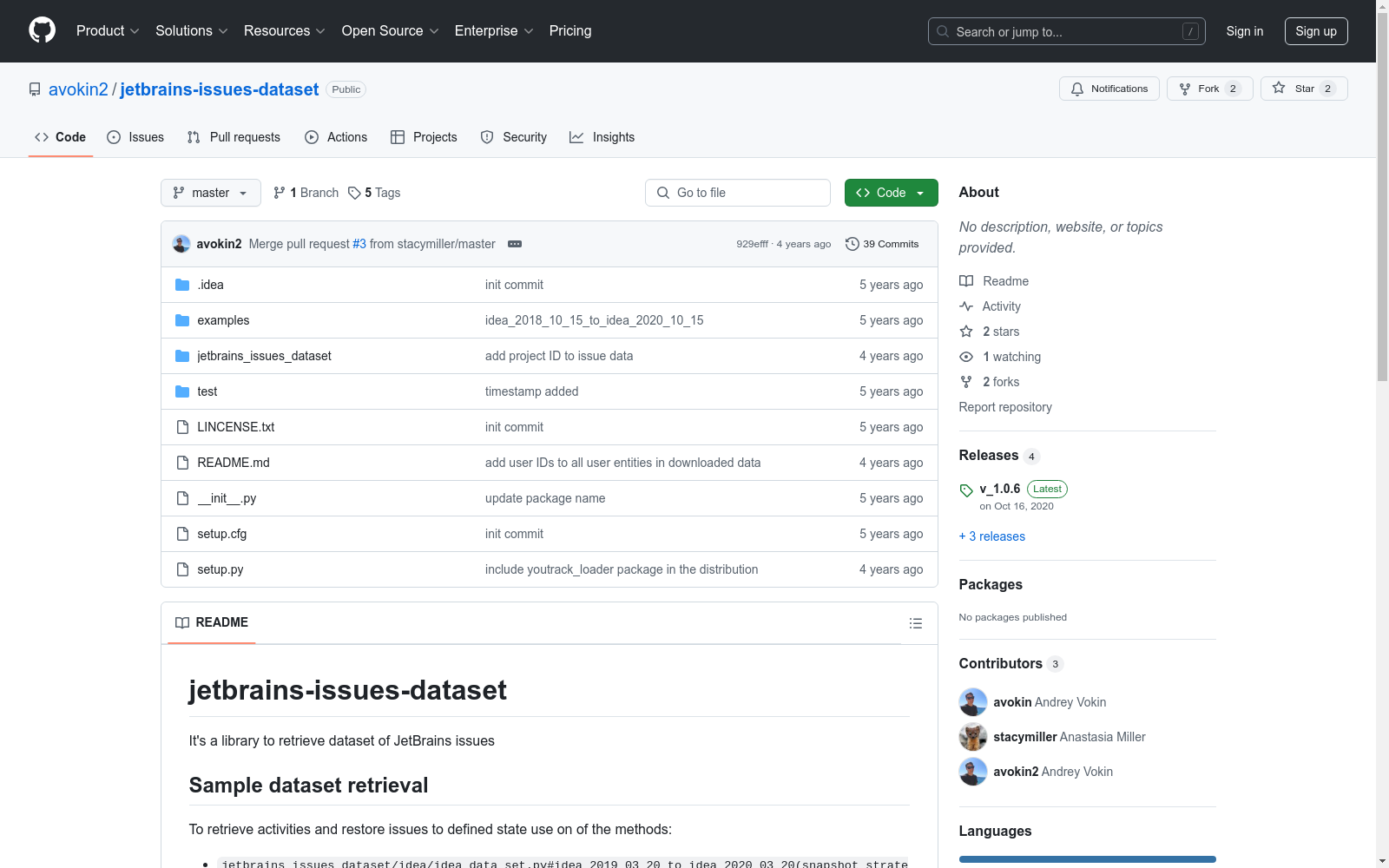Click the test folder icon
This screenshot has width=1389, height=868.
click(x=182, y=391)
